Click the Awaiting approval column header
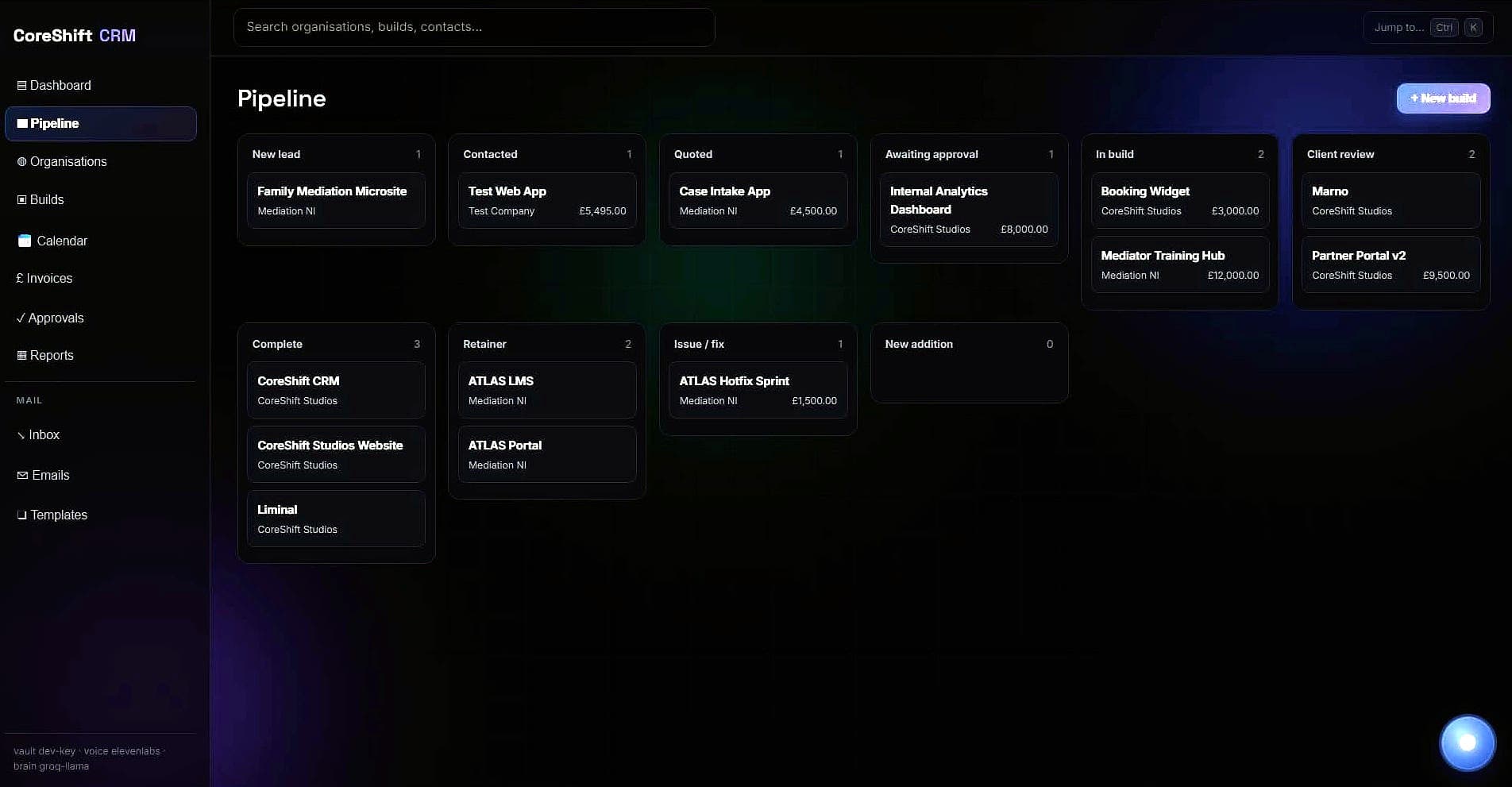 coord(931,155)
